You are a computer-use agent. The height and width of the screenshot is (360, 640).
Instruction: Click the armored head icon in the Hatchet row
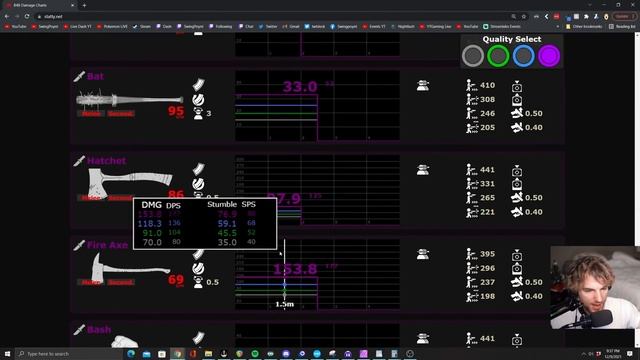pos(423,169)
